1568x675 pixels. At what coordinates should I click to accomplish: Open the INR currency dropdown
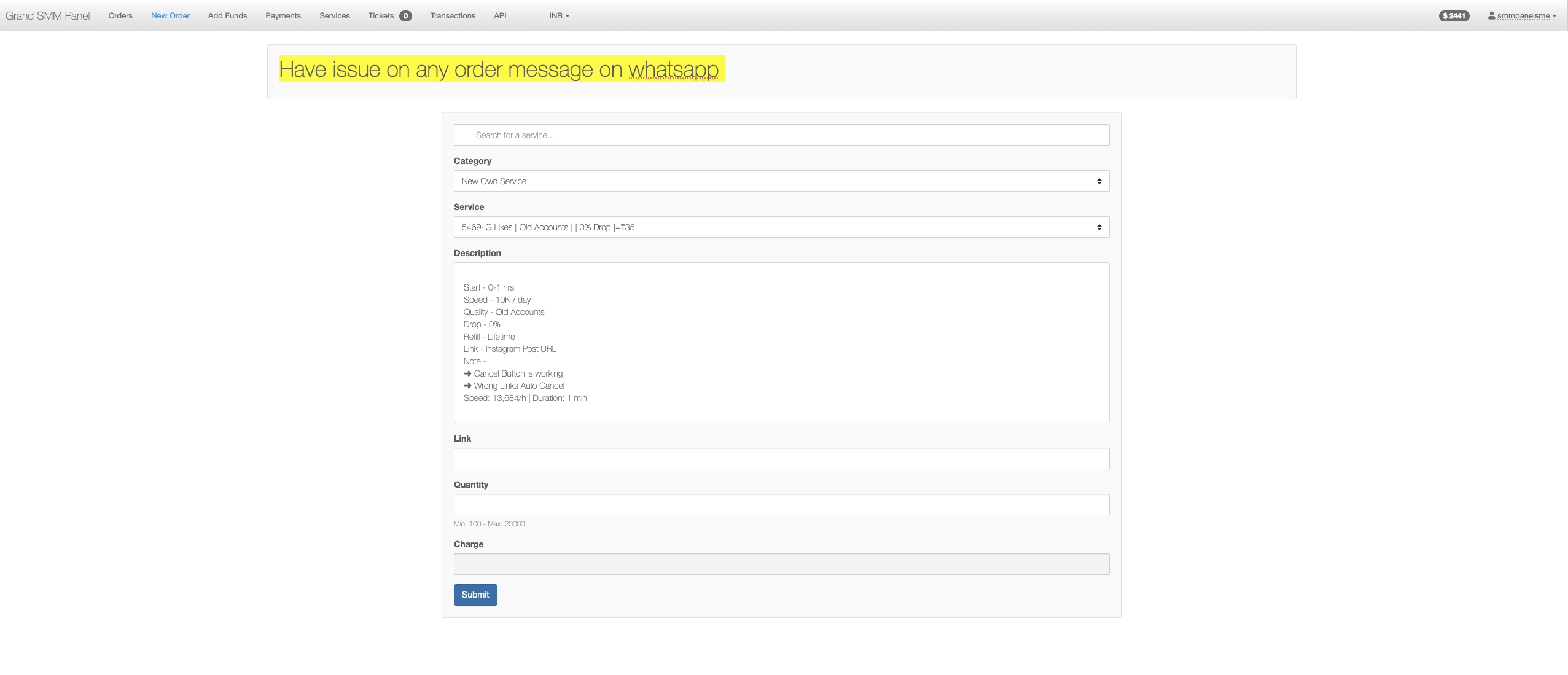coord(559,16)
